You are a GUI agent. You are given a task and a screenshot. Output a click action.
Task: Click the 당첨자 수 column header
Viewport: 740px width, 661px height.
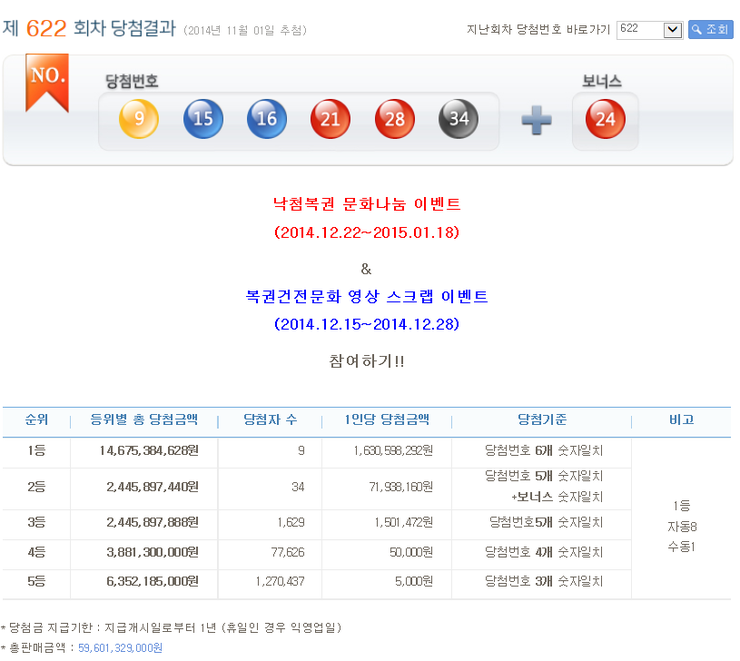pos(270,419)
